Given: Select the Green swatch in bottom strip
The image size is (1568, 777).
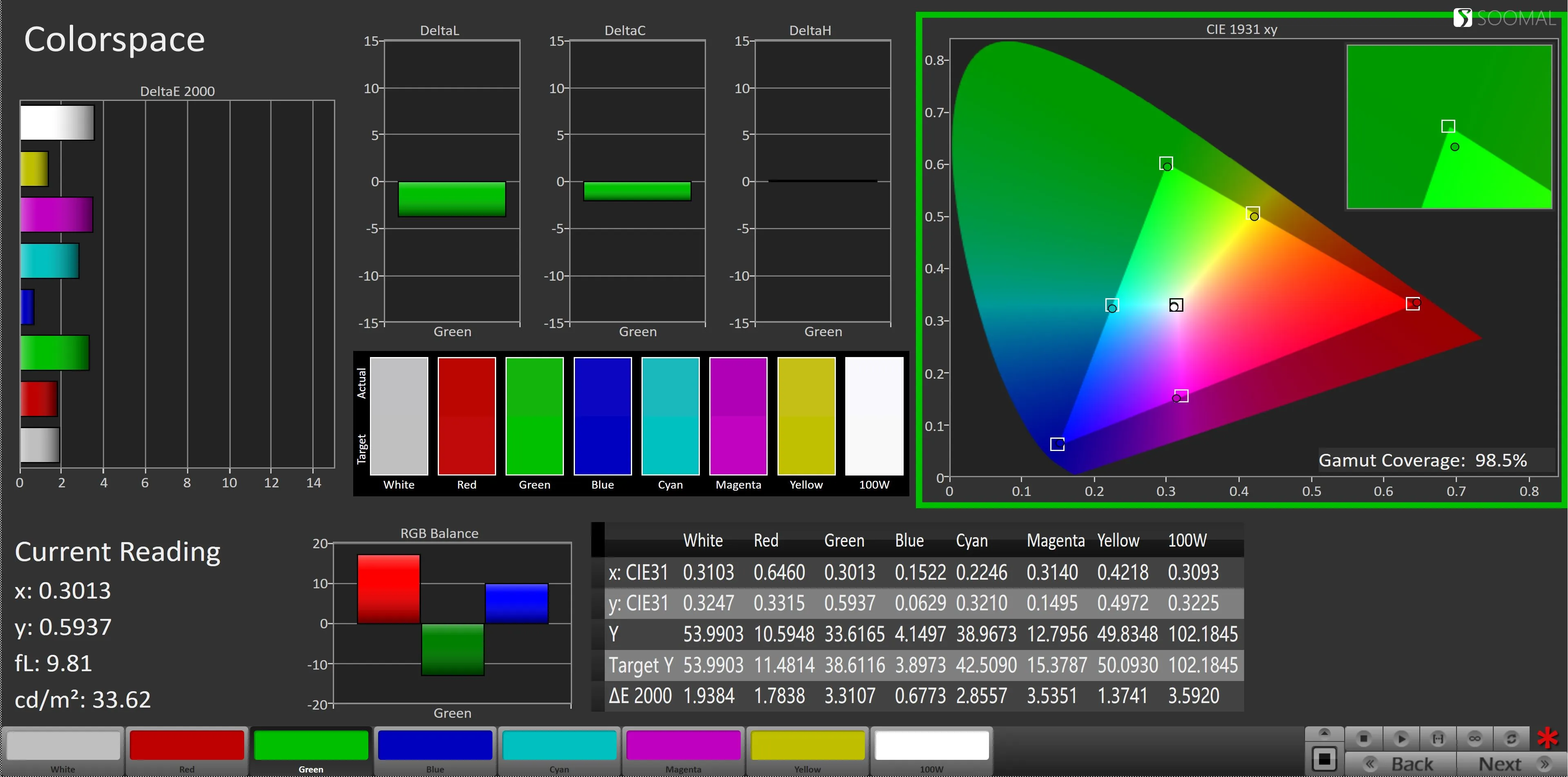Looking at the screenshot, I should [x=311, y=751].
